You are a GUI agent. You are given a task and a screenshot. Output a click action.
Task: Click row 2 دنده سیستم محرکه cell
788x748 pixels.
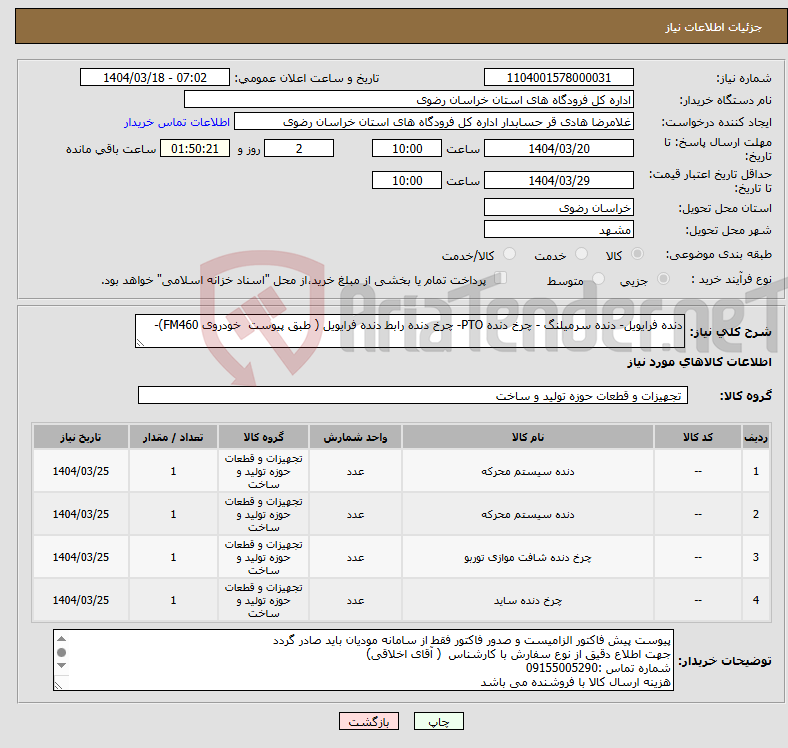pyautogui.click(x=528, y=514)
